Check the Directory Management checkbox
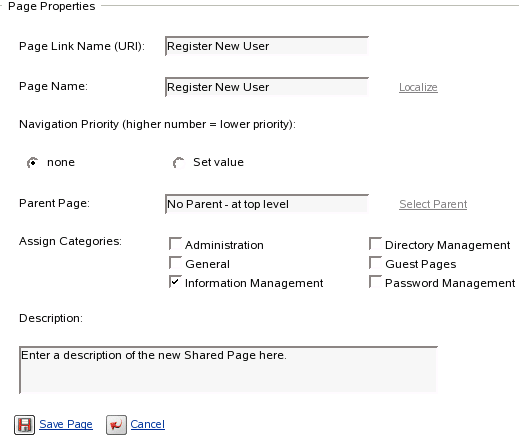The image size is (519, 438). [375, 244]
